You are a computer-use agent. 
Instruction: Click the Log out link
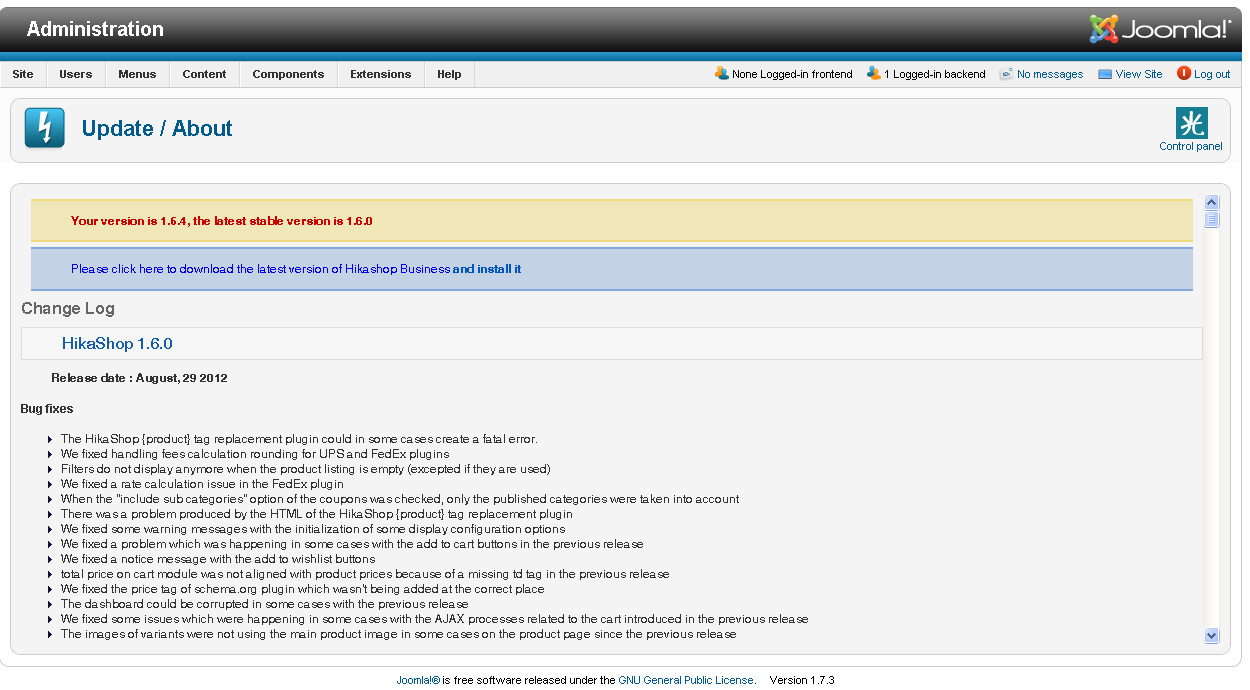pyautogui.click(x=1212, y=74)
